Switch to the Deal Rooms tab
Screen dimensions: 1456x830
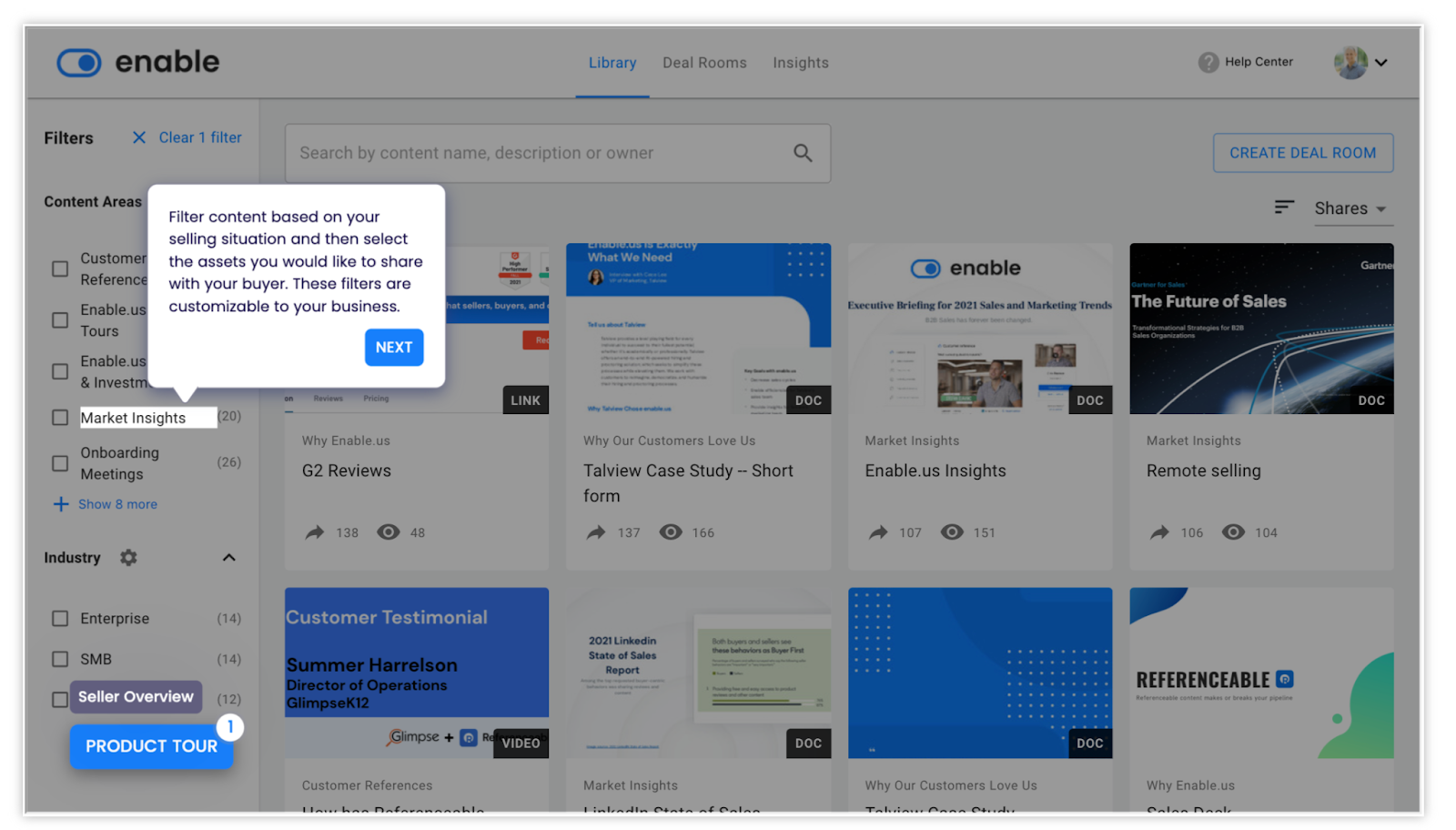coord(704,62)
